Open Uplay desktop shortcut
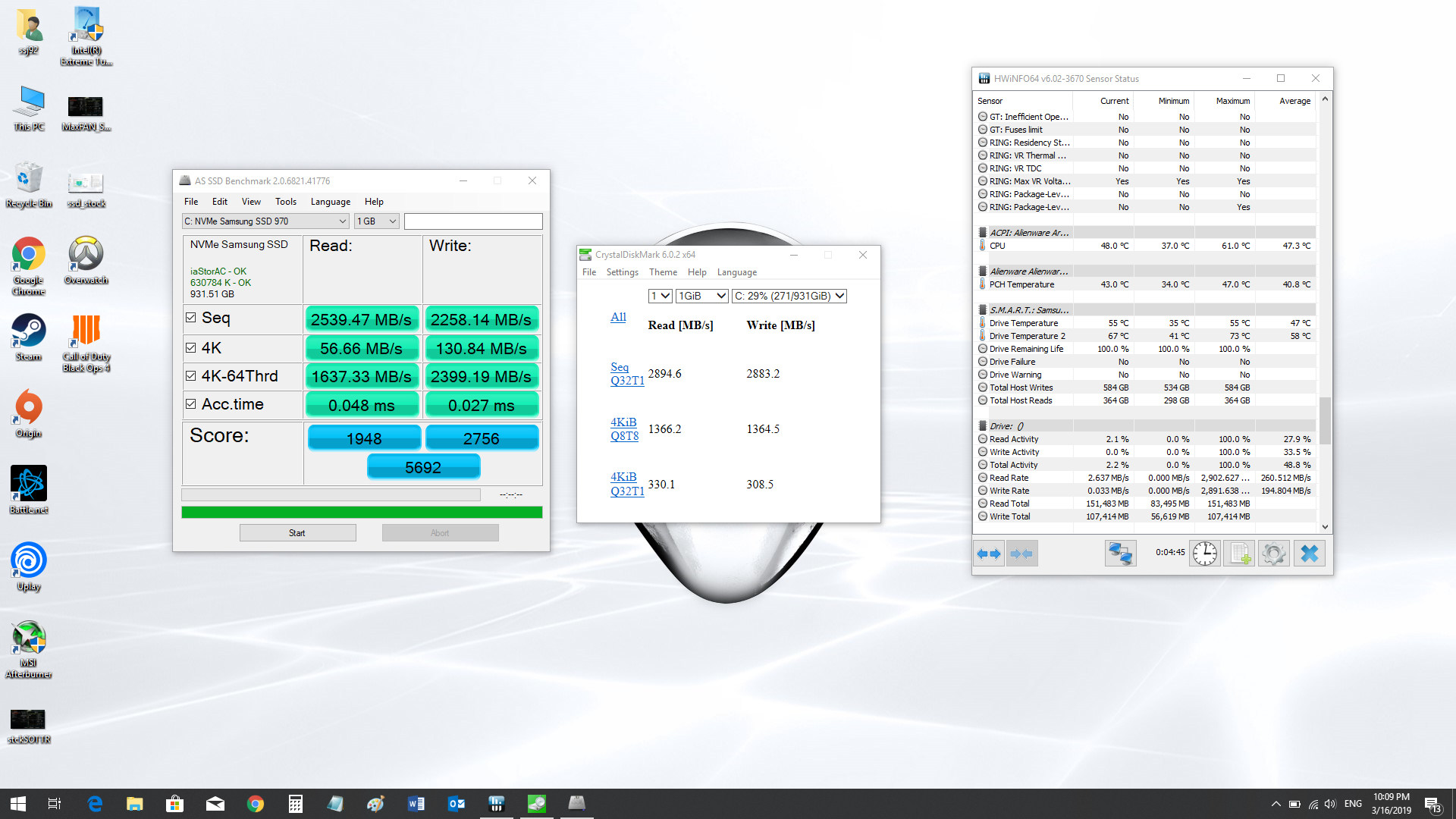1456x819 pixels. pos(29,567)
